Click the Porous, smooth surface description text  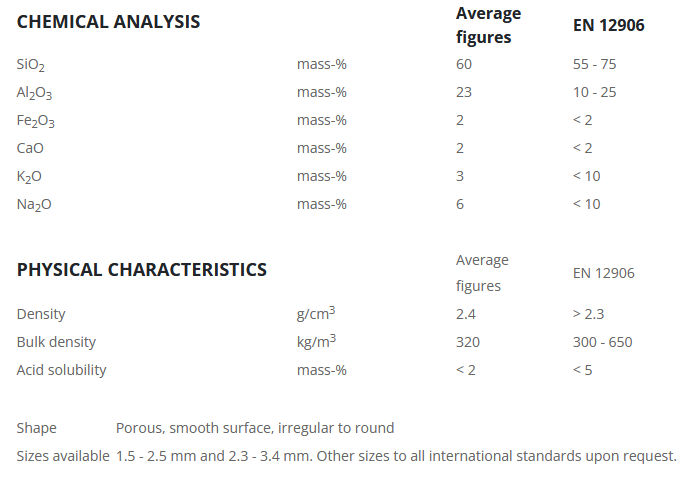point(254,428)
